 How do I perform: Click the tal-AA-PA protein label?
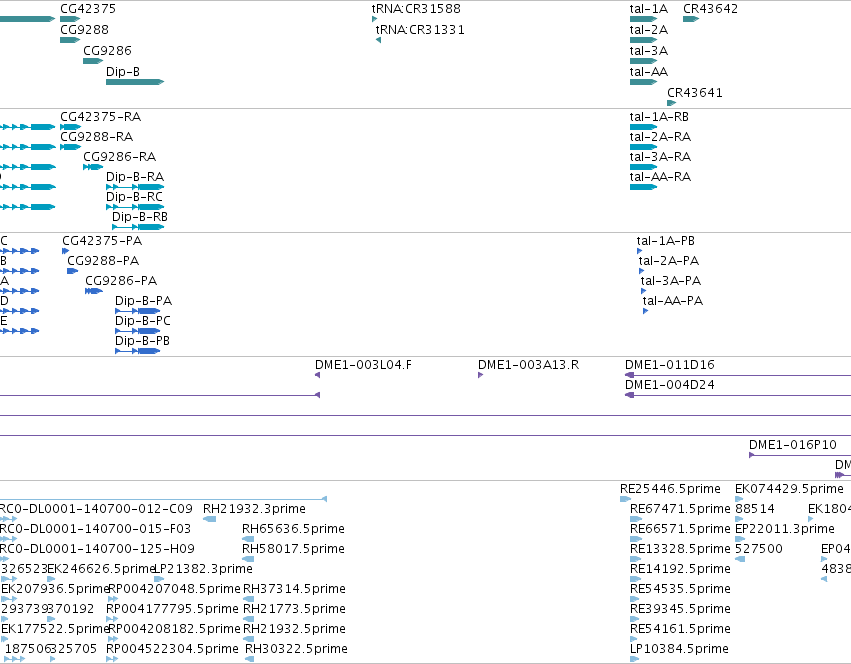coord(673,301)
